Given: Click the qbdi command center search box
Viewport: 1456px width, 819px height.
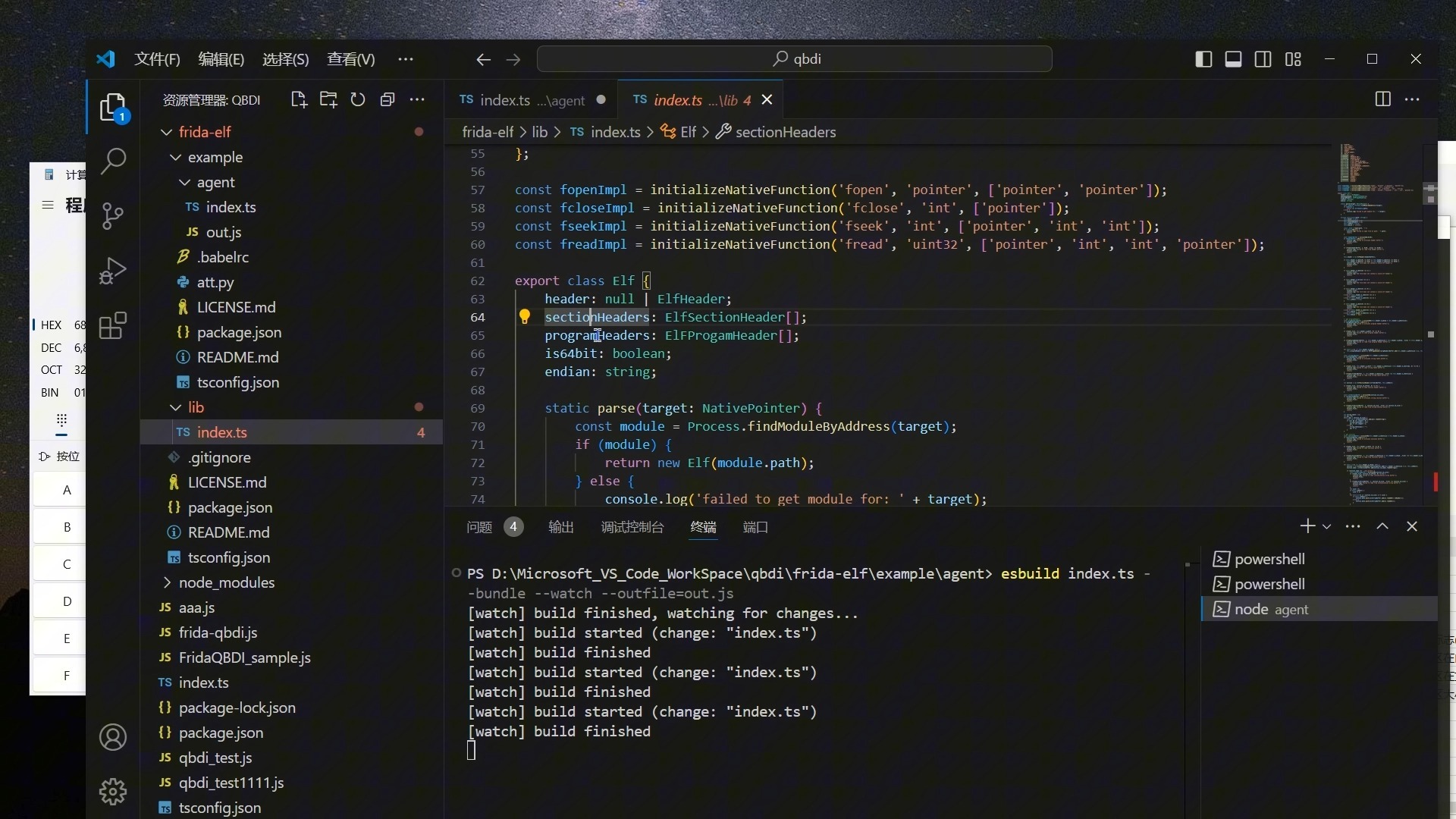Looking at the screenshot, I should pyautogui.click(x=794, y=59).
